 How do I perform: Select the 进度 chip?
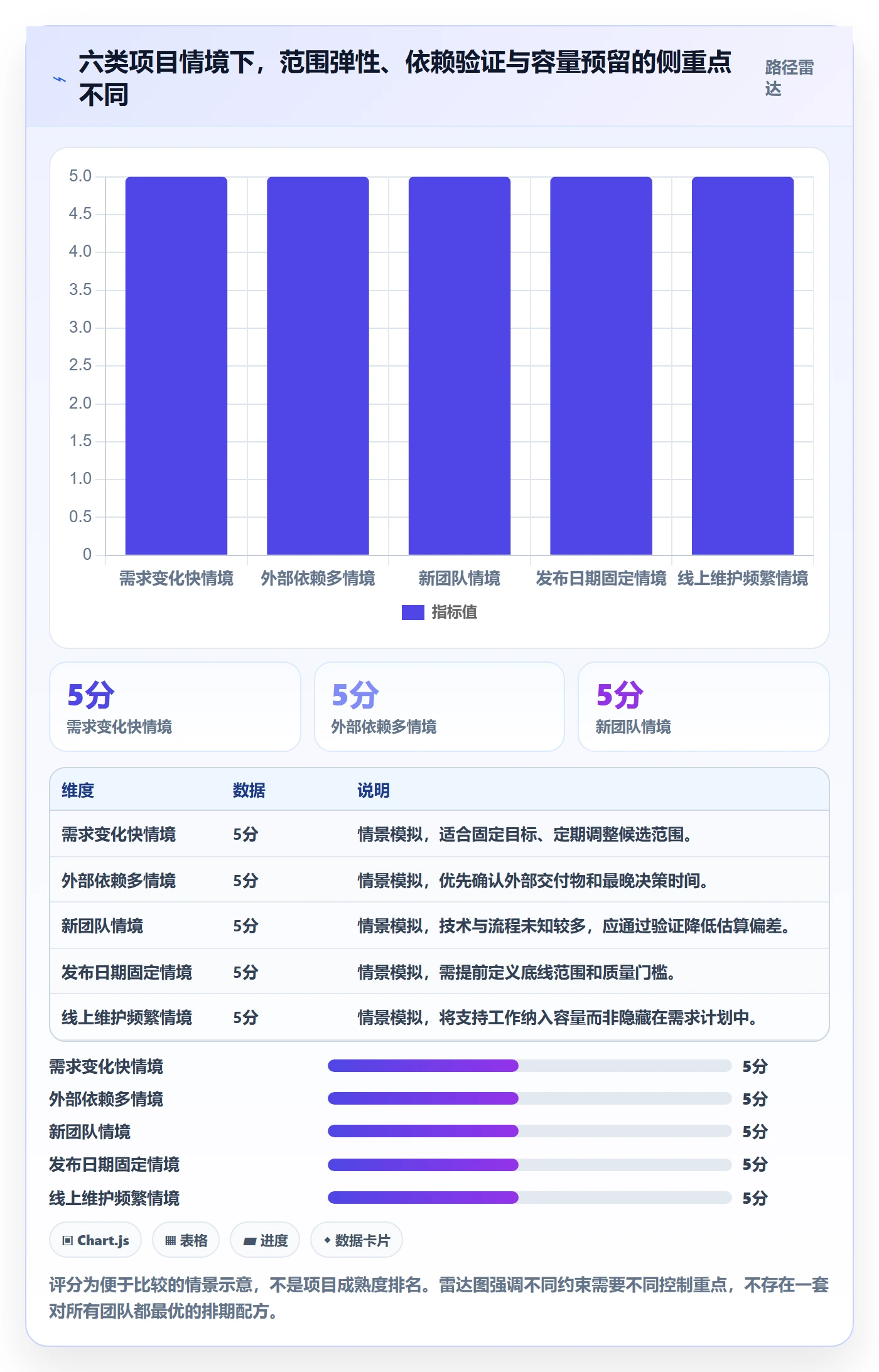pyautogui.click(x=265, y=1240)
